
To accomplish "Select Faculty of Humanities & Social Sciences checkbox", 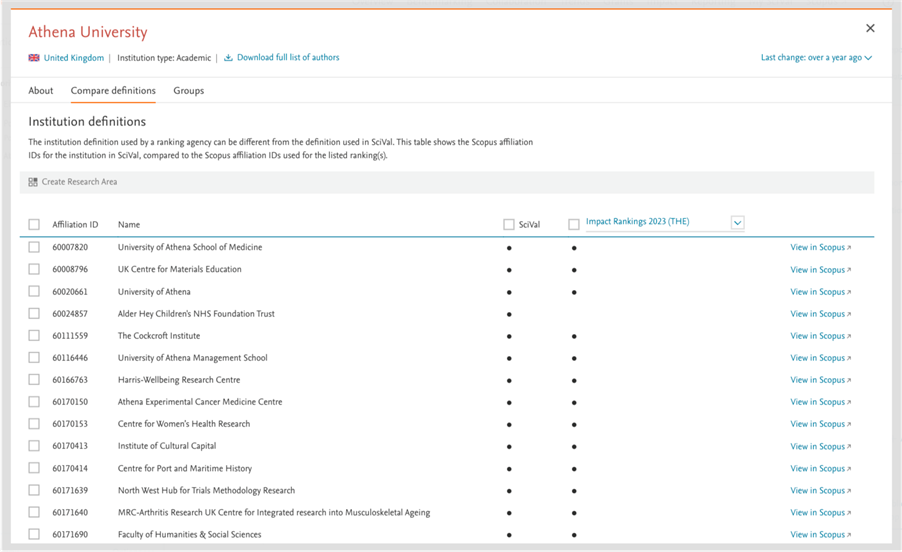I will pyautogui.click(x=34, y=534).
